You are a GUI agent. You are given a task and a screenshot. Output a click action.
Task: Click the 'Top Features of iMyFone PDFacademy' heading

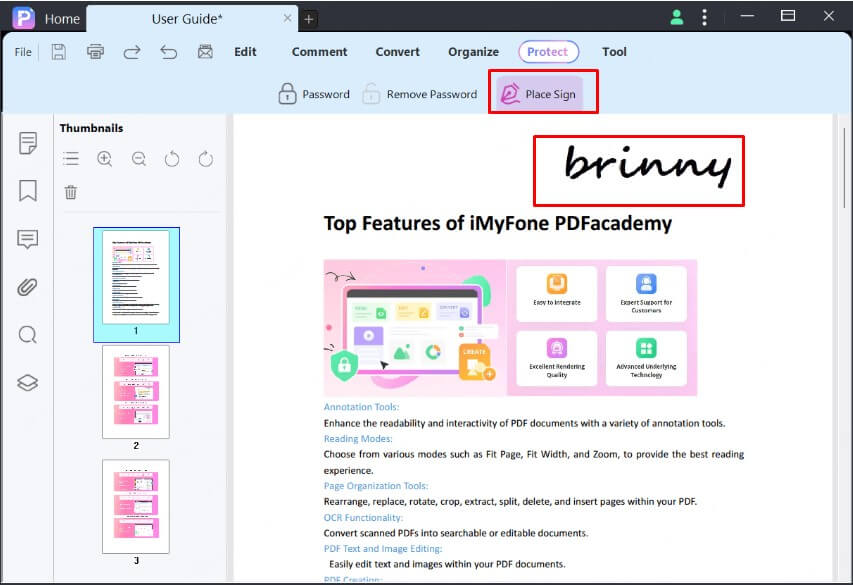[498, 224]
